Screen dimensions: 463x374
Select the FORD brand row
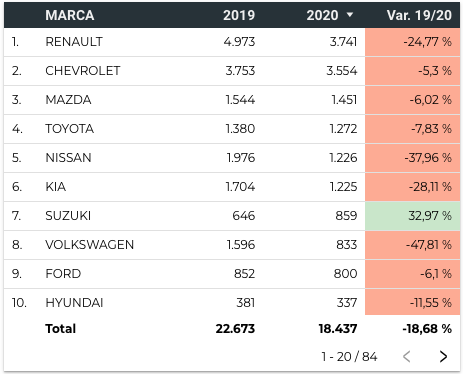coord(232,274)
